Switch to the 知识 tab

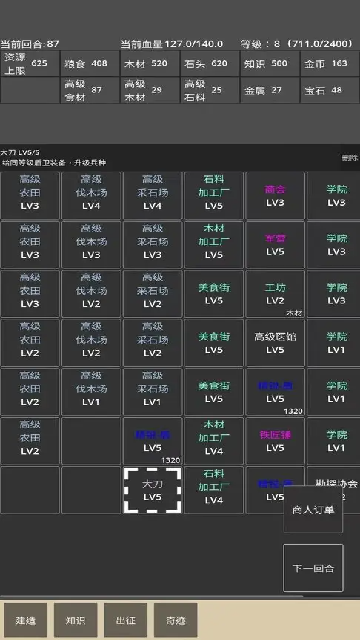pyautogui.click(x=76, y=620)
